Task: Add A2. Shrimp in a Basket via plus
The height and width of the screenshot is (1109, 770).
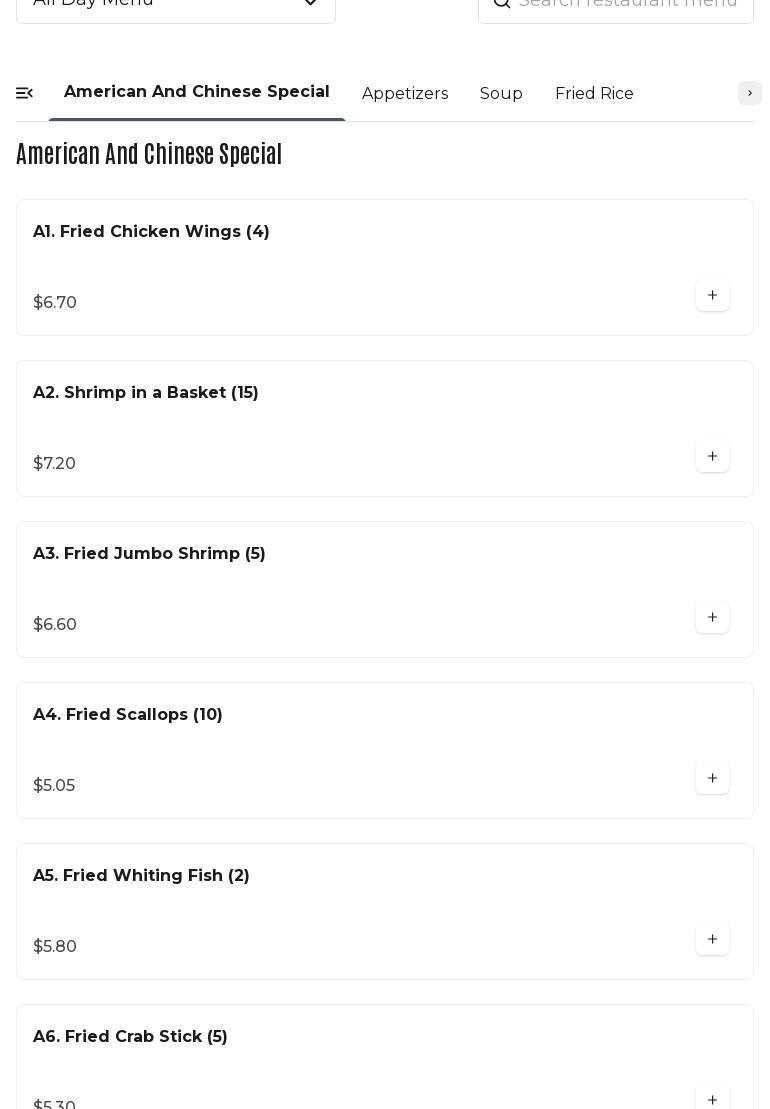Action: point(712,457)
